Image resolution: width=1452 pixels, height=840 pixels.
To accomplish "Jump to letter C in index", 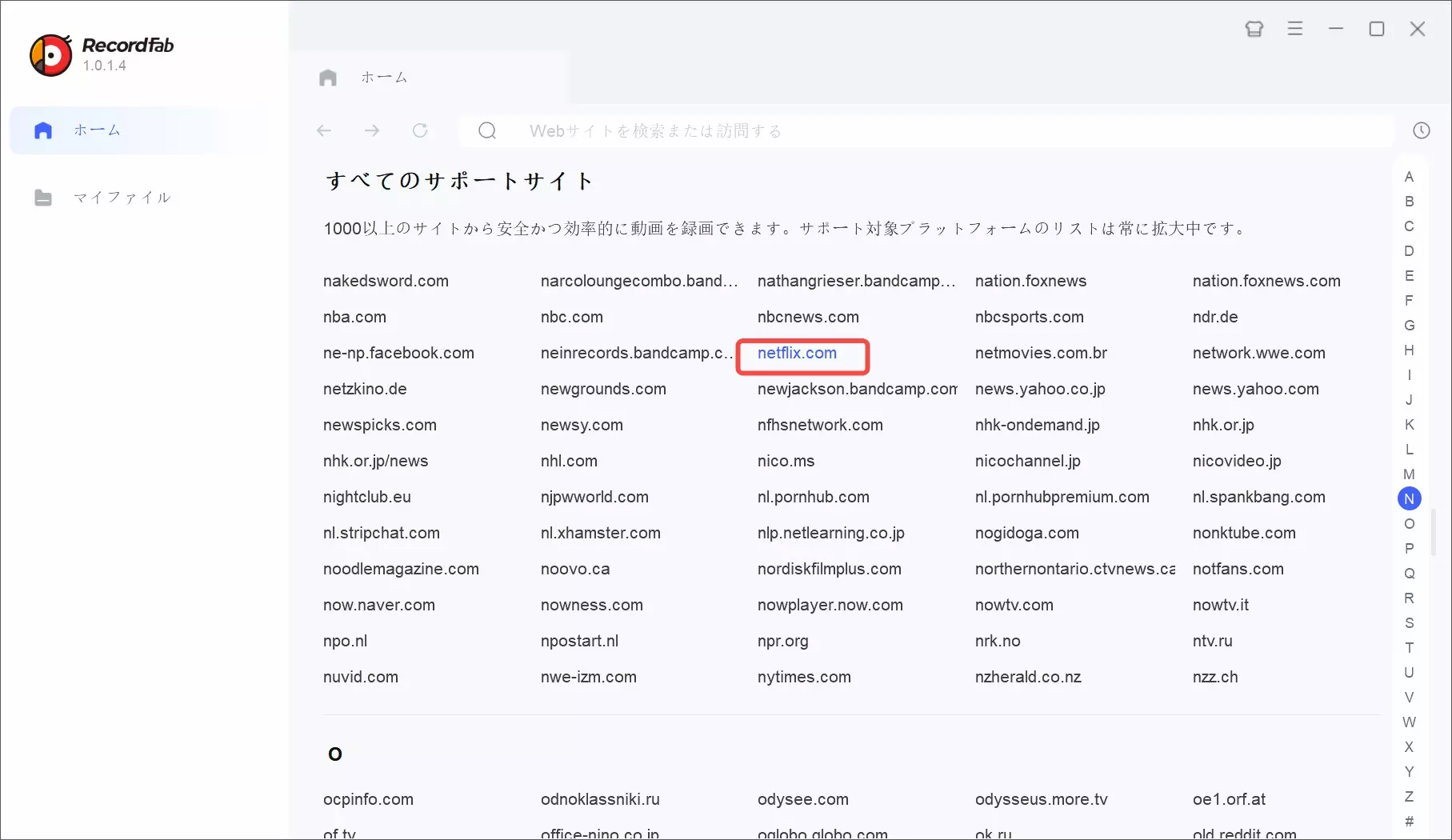I will pos(1410,226).
